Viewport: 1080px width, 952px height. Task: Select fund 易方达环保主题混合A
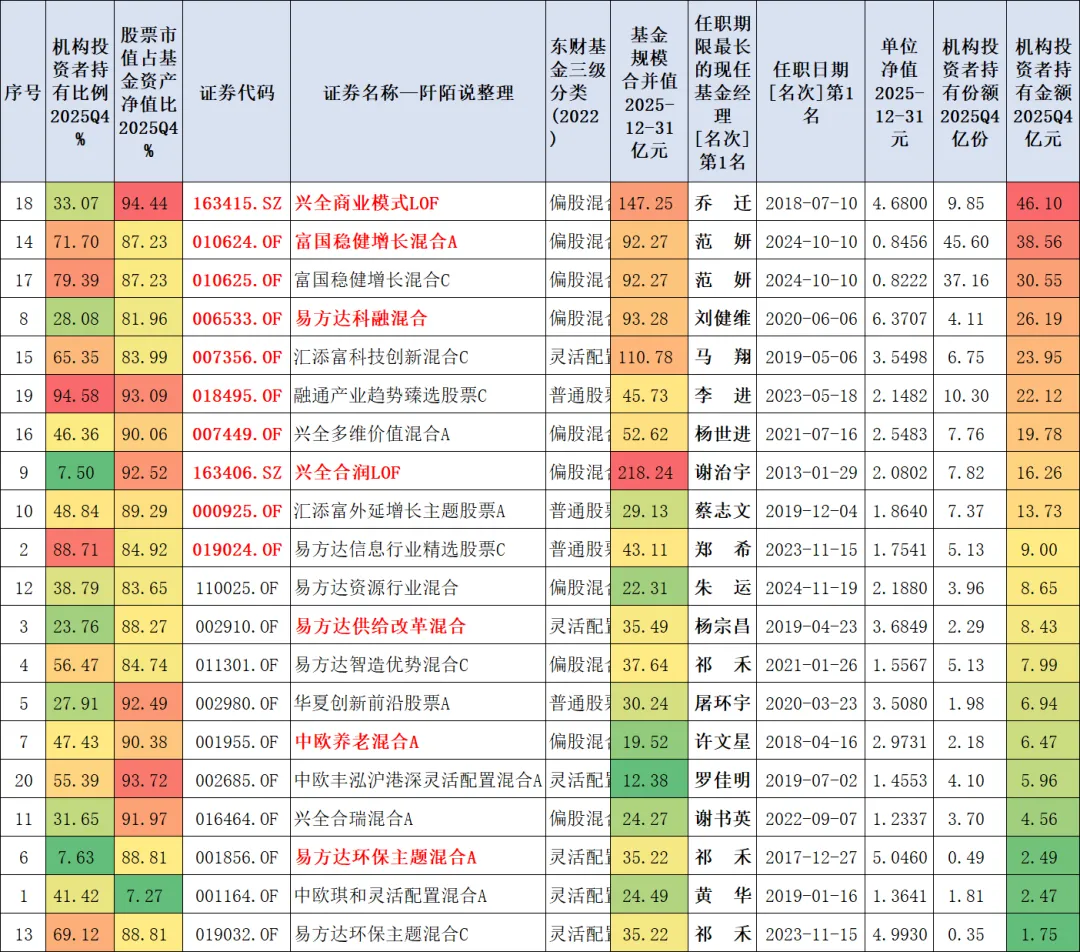click(x=386, y=857)
